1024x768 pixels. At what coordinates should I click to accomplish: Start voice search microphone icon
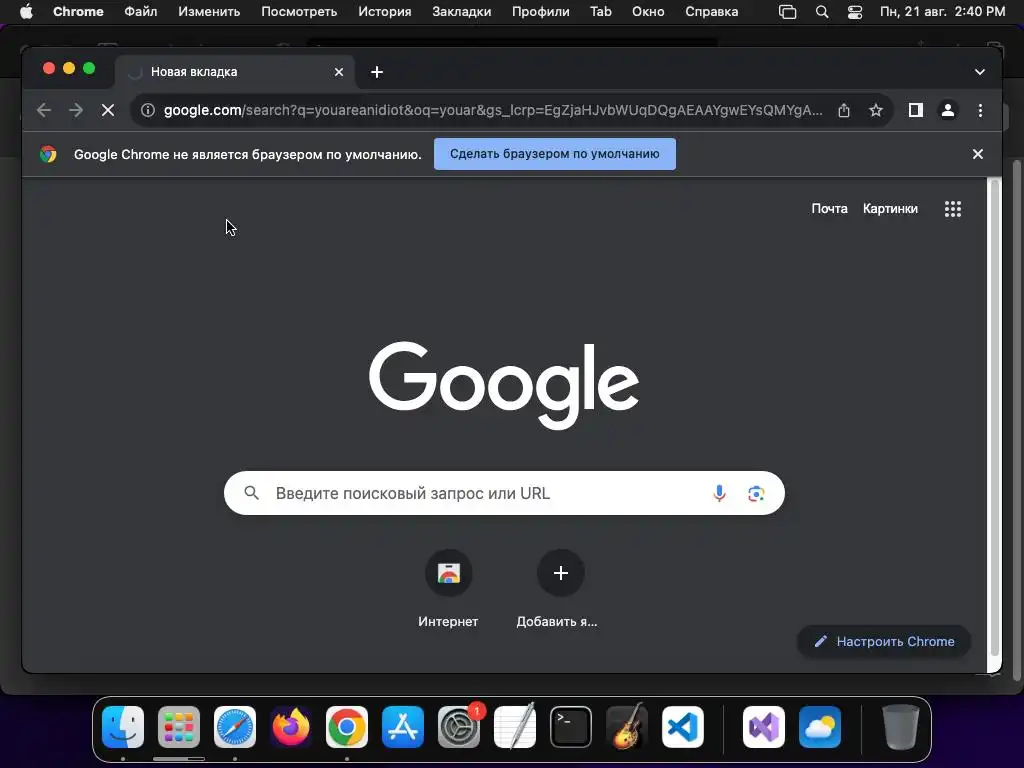(719, 493)
